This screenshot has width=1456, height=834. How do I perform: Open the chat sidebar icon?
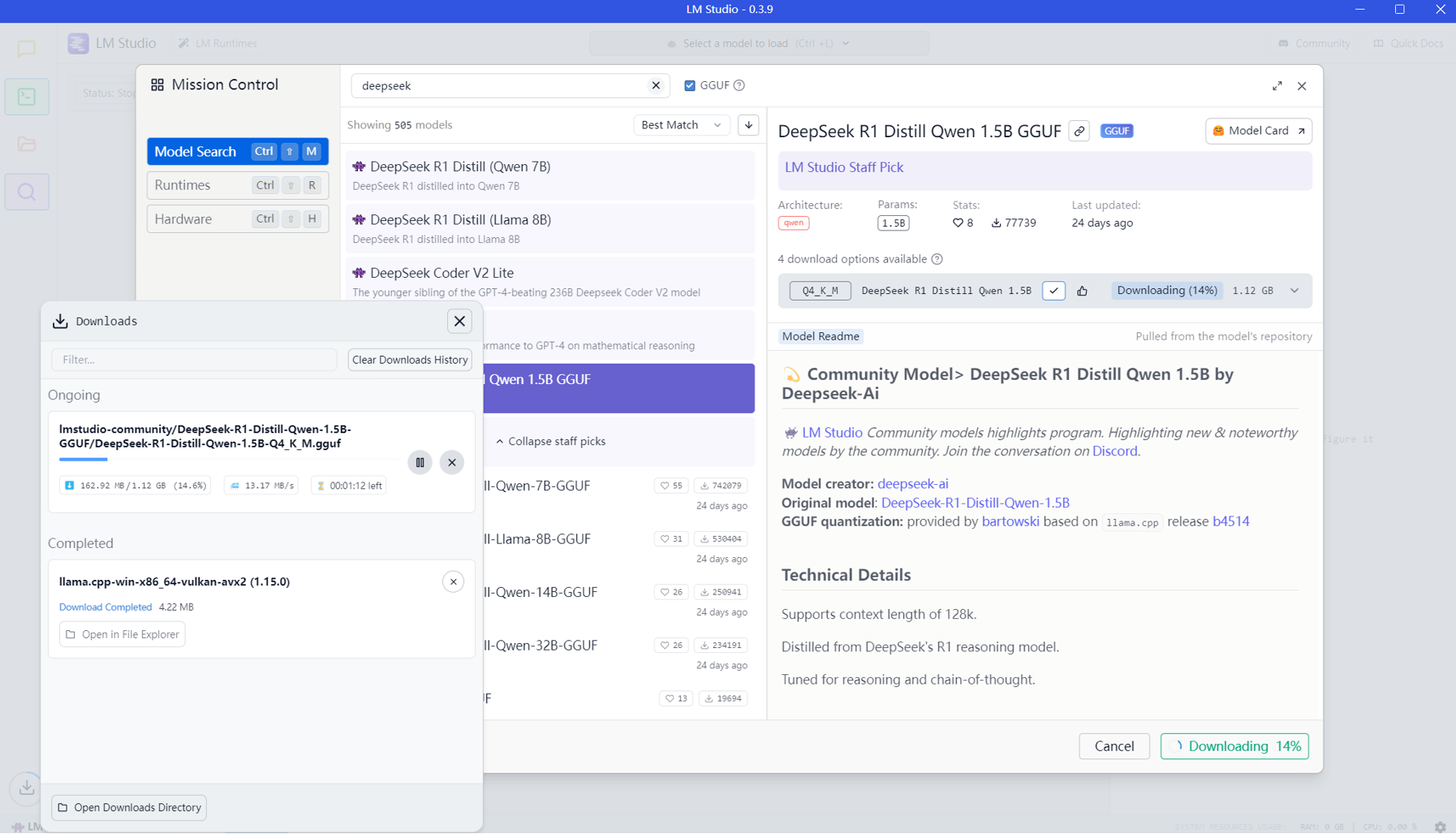tap(27, 49)
